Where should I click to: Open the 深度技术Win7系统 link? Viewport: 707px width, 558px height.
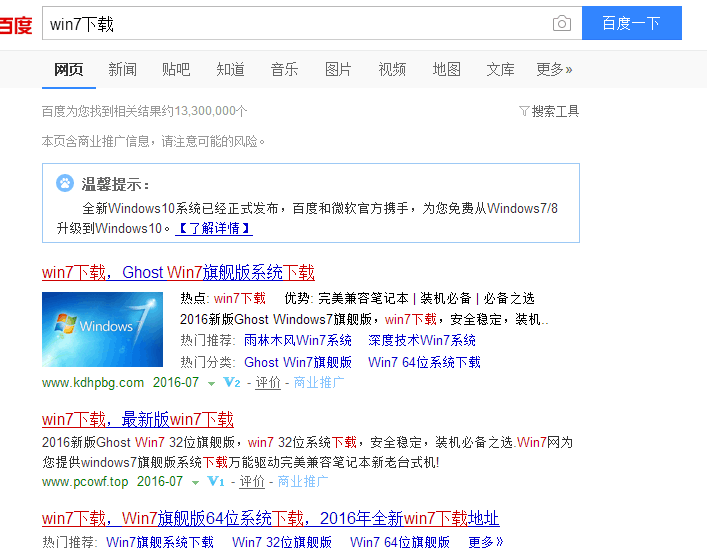[x=422, y=340]
